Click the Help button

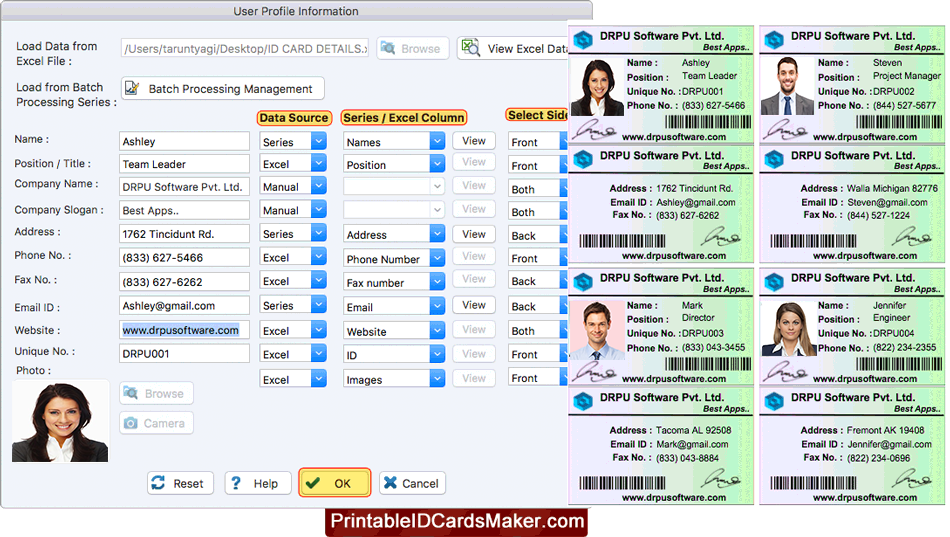(x=257, y=483)
